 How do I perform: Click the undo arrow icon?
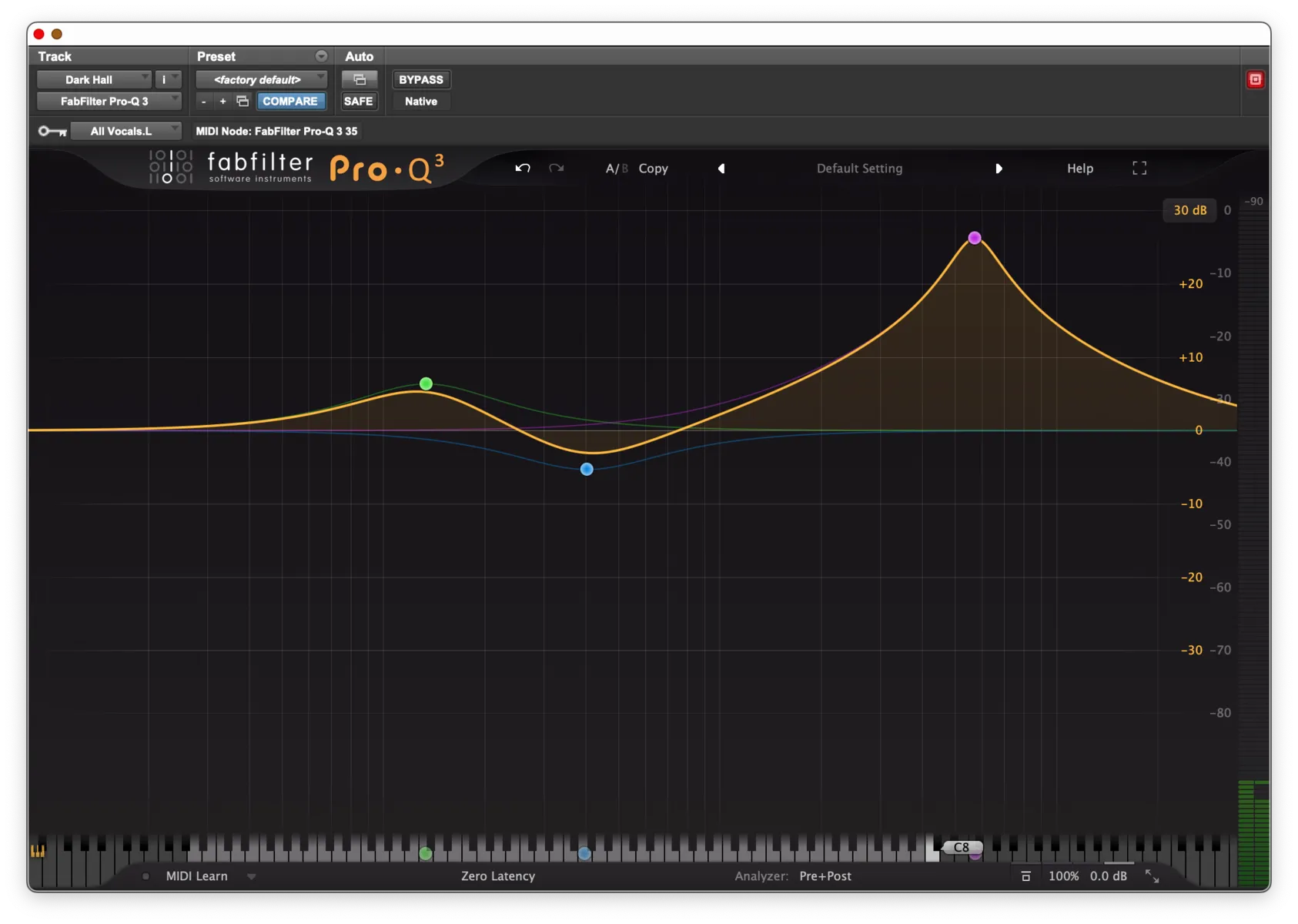[x=523, y=168]
